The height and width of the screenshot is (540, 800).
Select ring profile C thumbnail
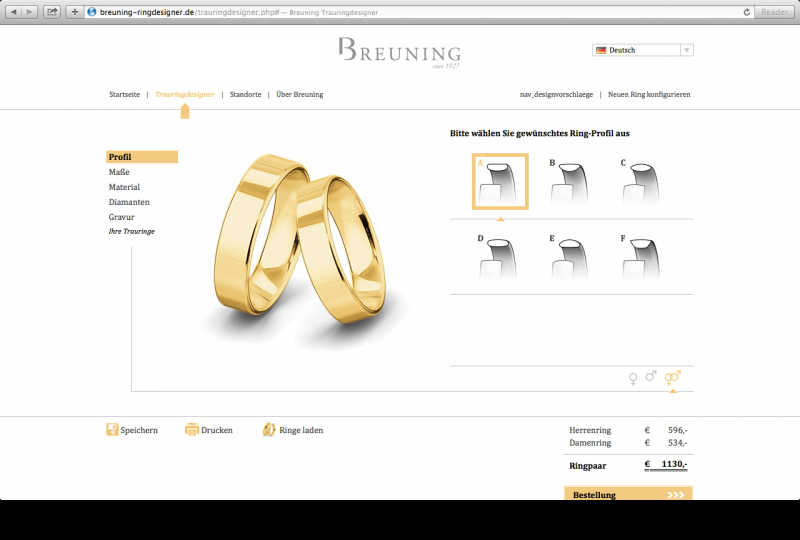tap(641, 182)
